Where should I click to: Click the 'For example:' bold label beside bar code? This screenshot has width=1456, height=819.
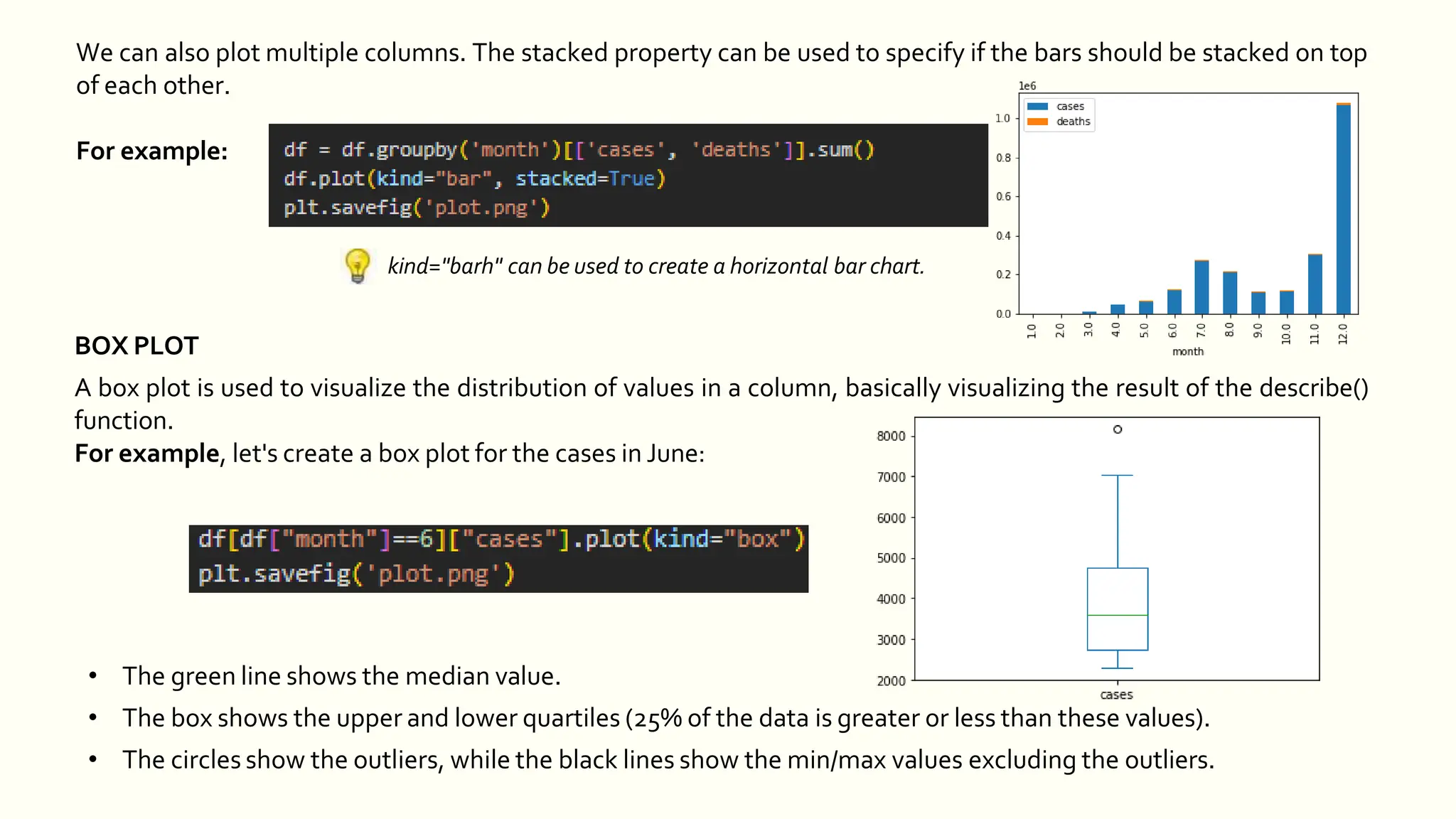[x=151, y=151]
